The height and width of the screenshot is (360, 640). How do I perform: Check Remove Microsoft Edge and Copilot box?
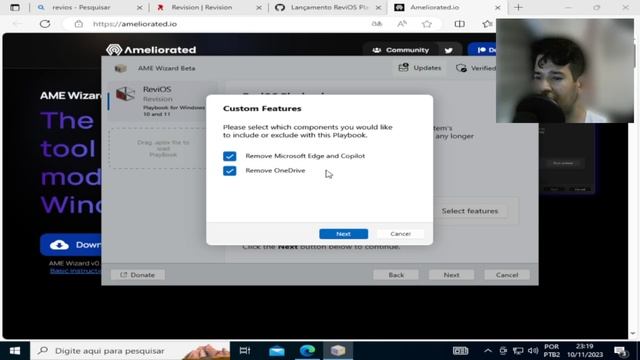[229, 156]
